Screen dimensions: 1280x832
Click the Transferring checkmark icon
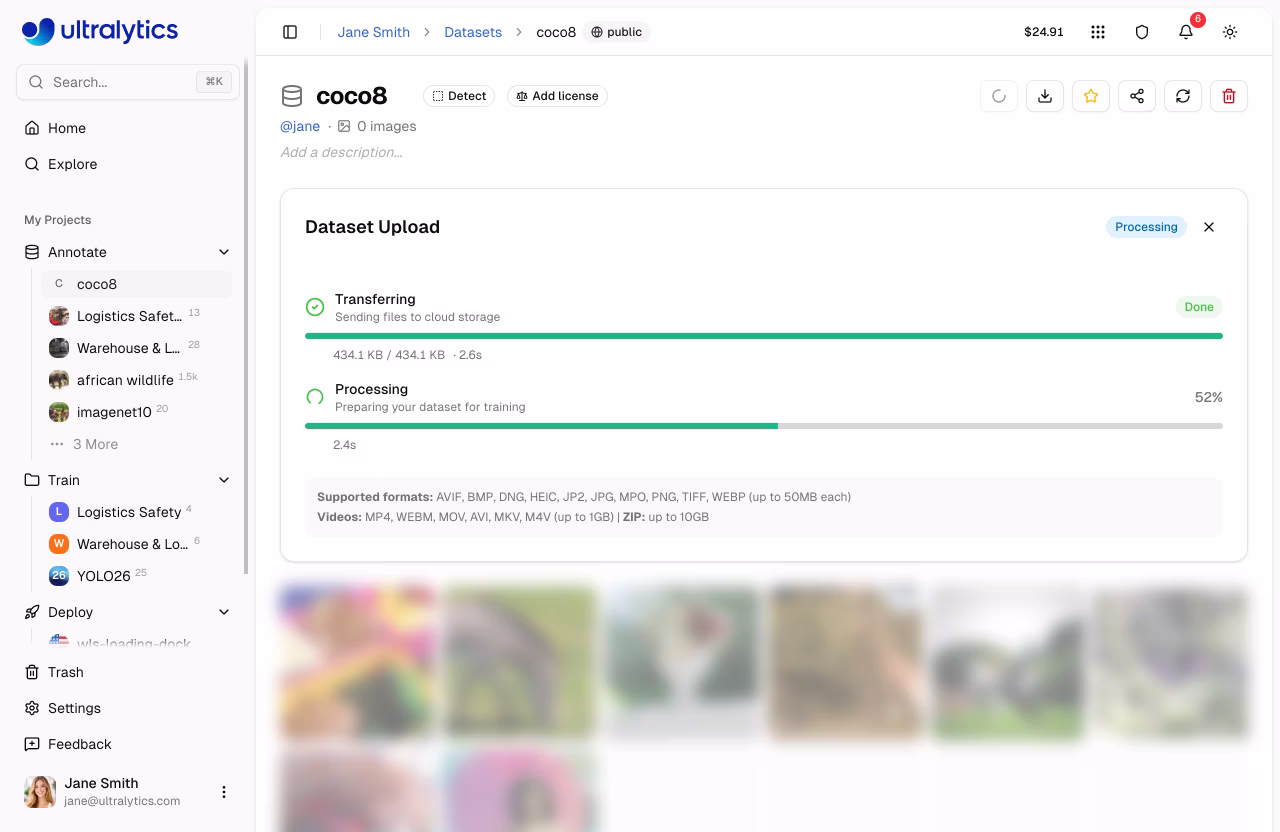315,307
